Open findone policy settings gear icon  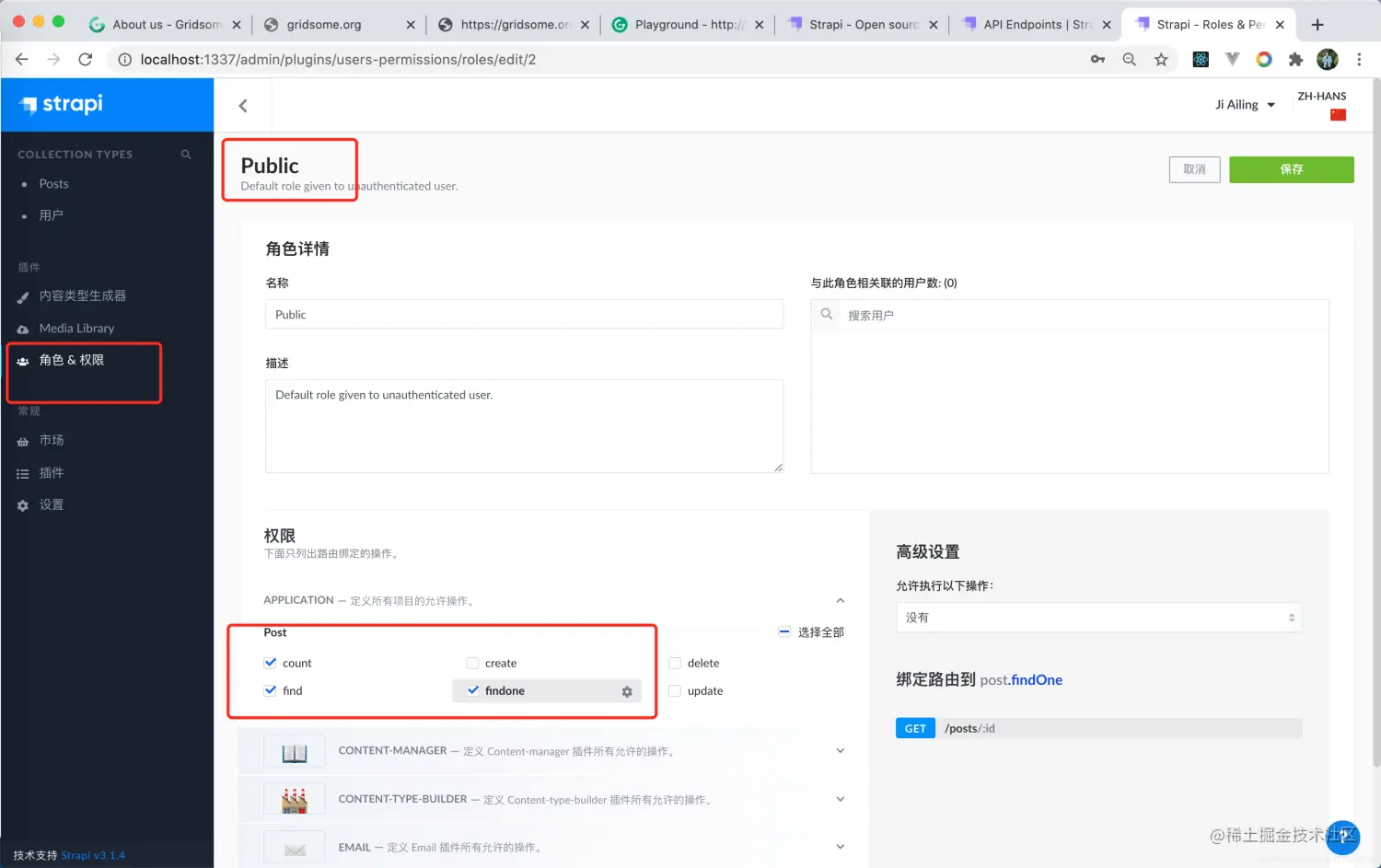click(x=627, y=691)
